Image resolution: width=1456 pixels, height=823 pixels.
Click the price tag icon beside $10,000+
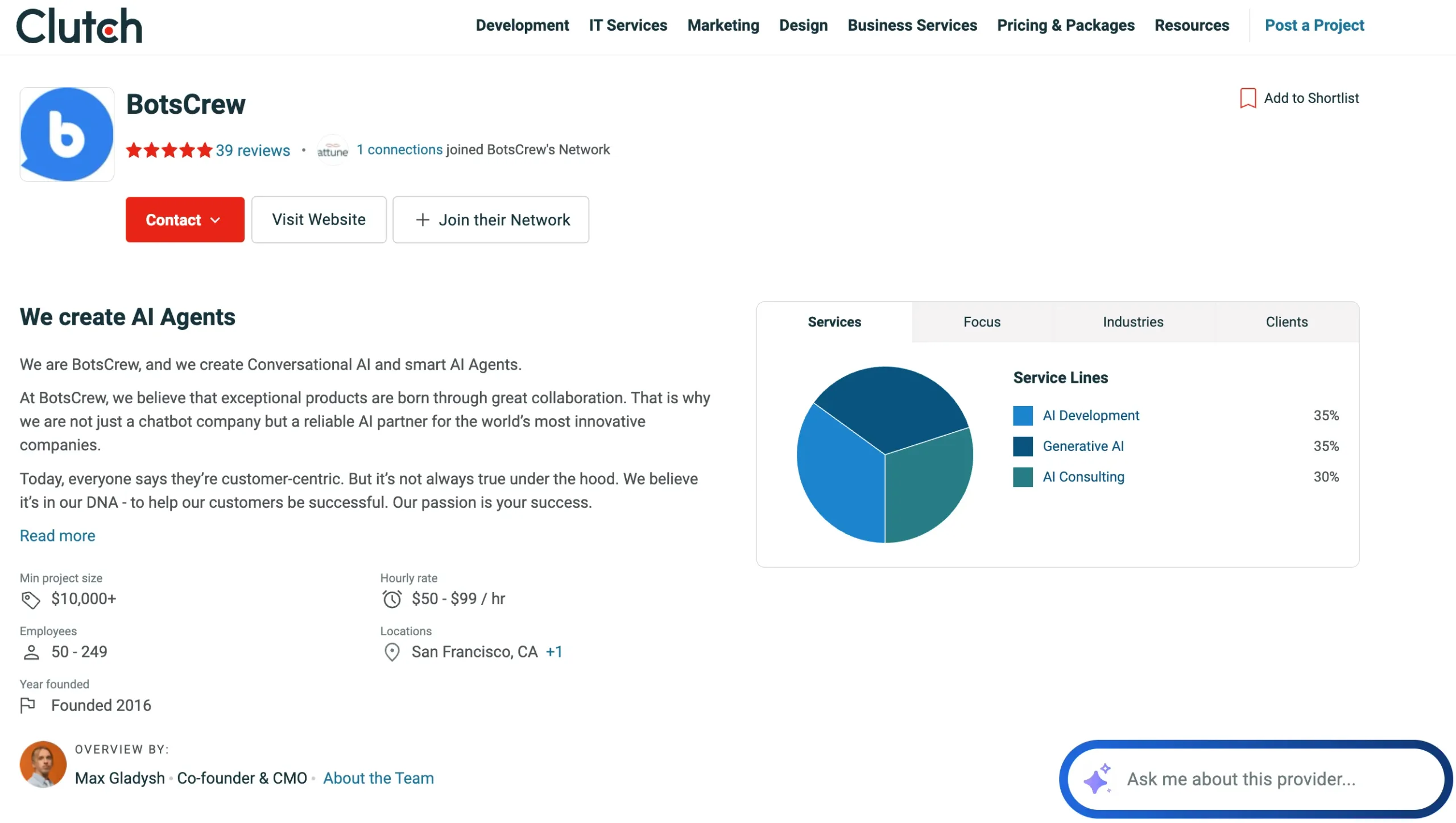coord(30,599)
